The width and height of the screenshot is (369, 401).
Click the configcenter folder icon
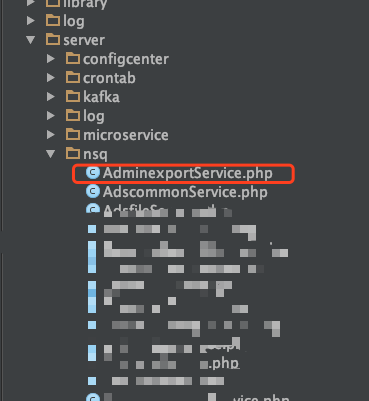(x=73, y=58)
